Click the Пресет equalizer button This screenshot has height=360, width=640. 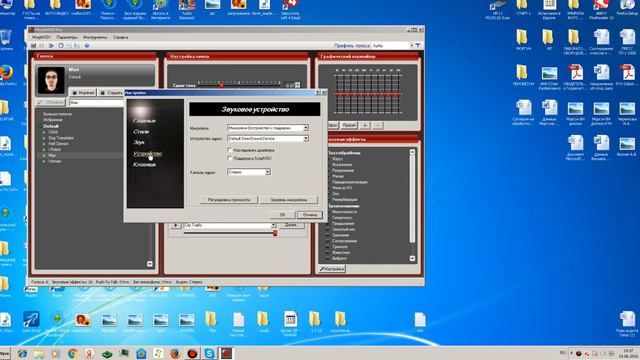click(x=349, y=125)
